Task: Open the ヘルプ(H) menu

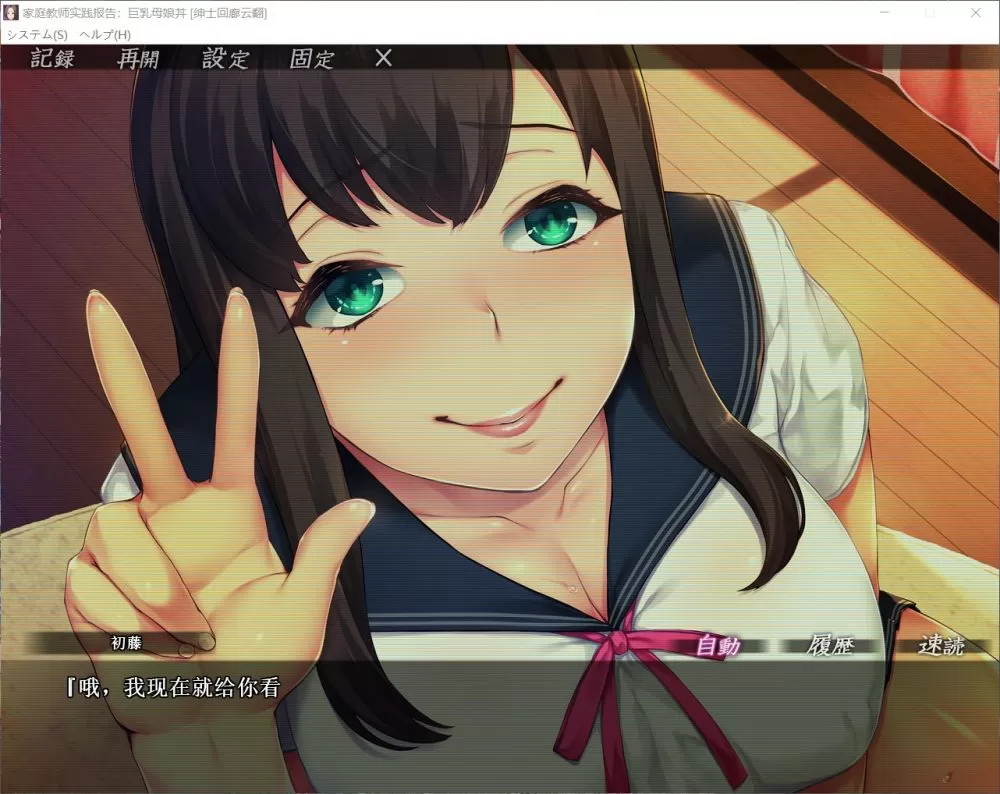Action: click(x=105, y=35)
